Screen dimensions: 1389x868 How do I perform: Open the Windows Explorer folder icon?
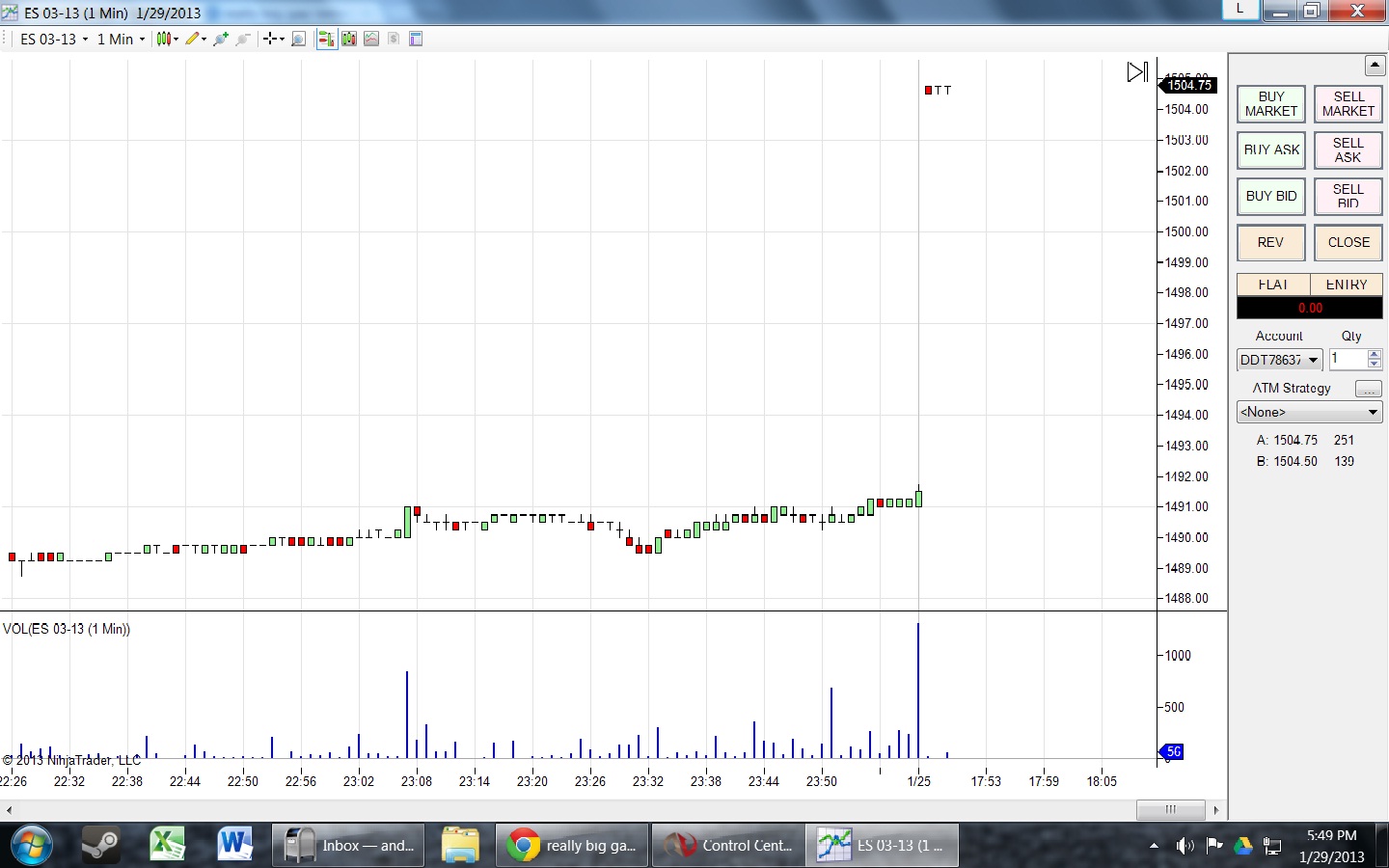click(x=460, y=846)
